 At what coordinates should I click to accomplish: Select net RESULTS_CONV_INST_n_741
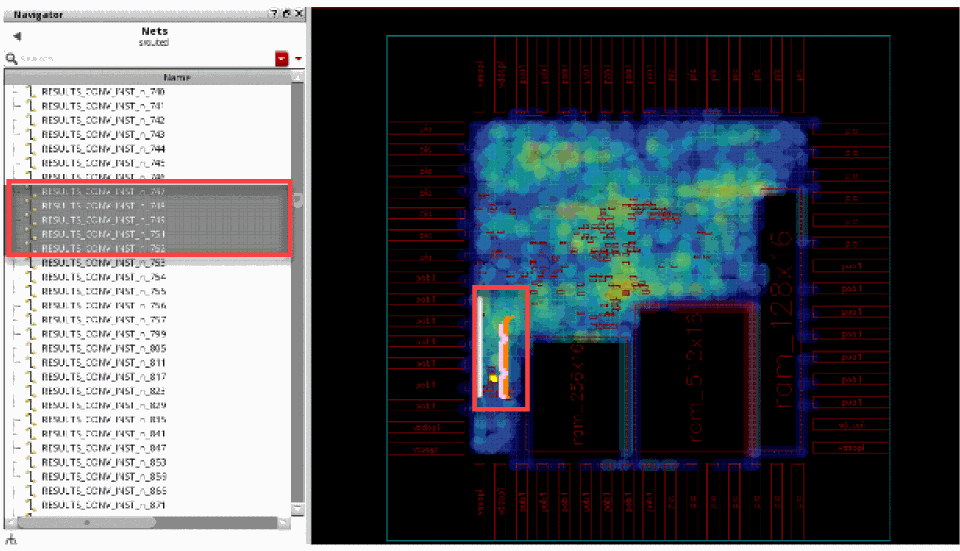pos(103,106)
